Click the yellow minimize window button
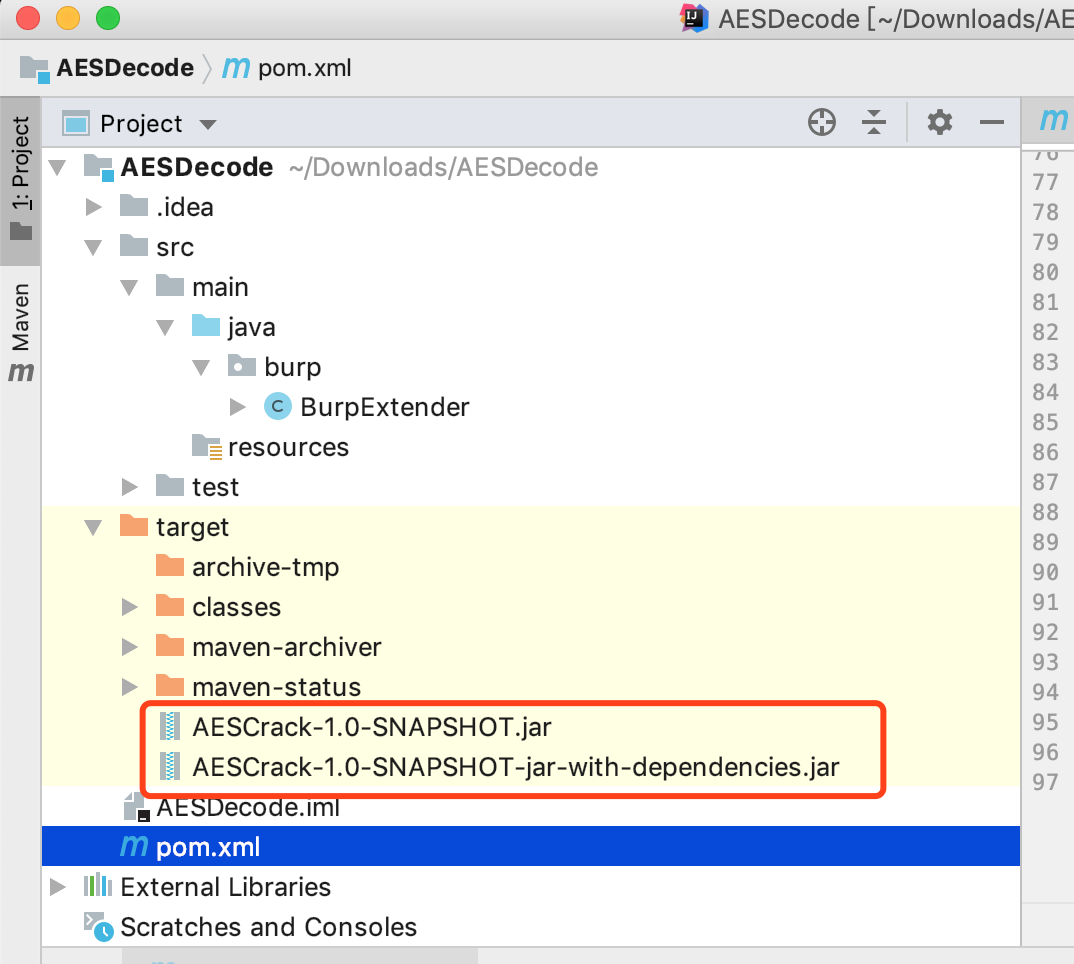This screenshot has height=964, width=1074. pos(68,18)
